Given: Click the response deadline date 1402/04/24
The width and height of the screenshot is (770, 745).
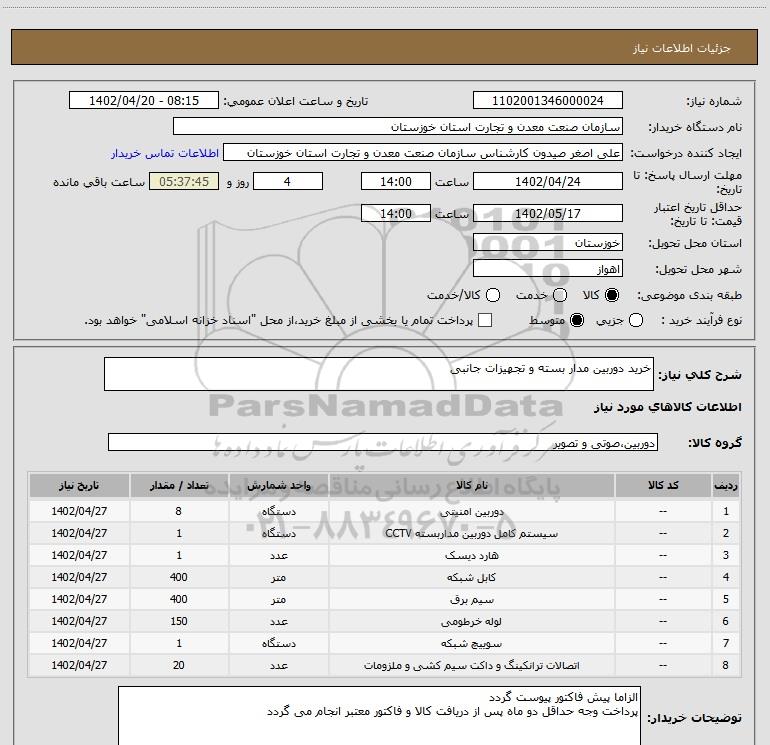Looking at the screenshot, I should [548, 182].
